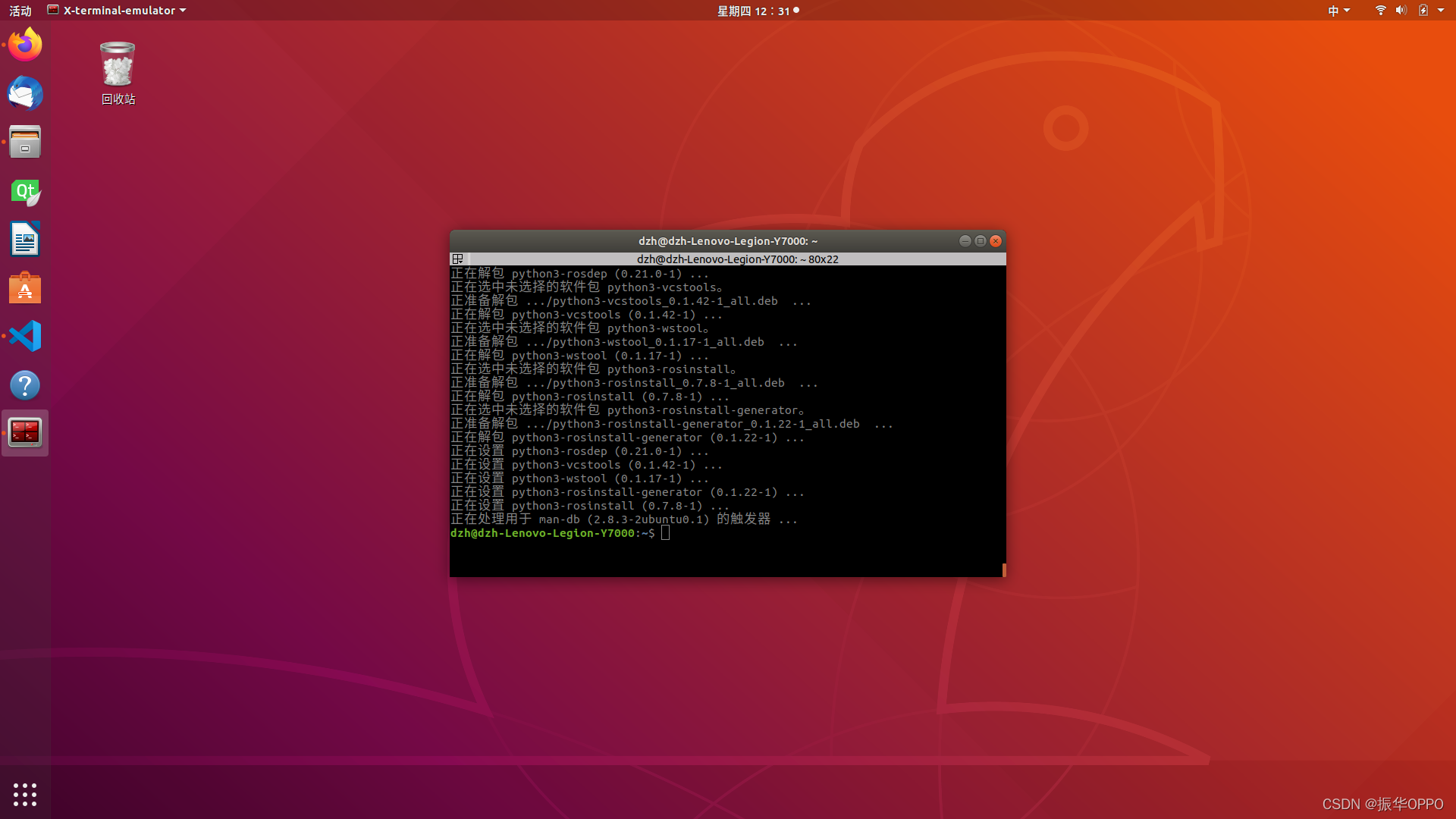1456x819 pixels.
Task: Open Firefox from the dock
Action: pyautogui.click(x=25, y=45)
